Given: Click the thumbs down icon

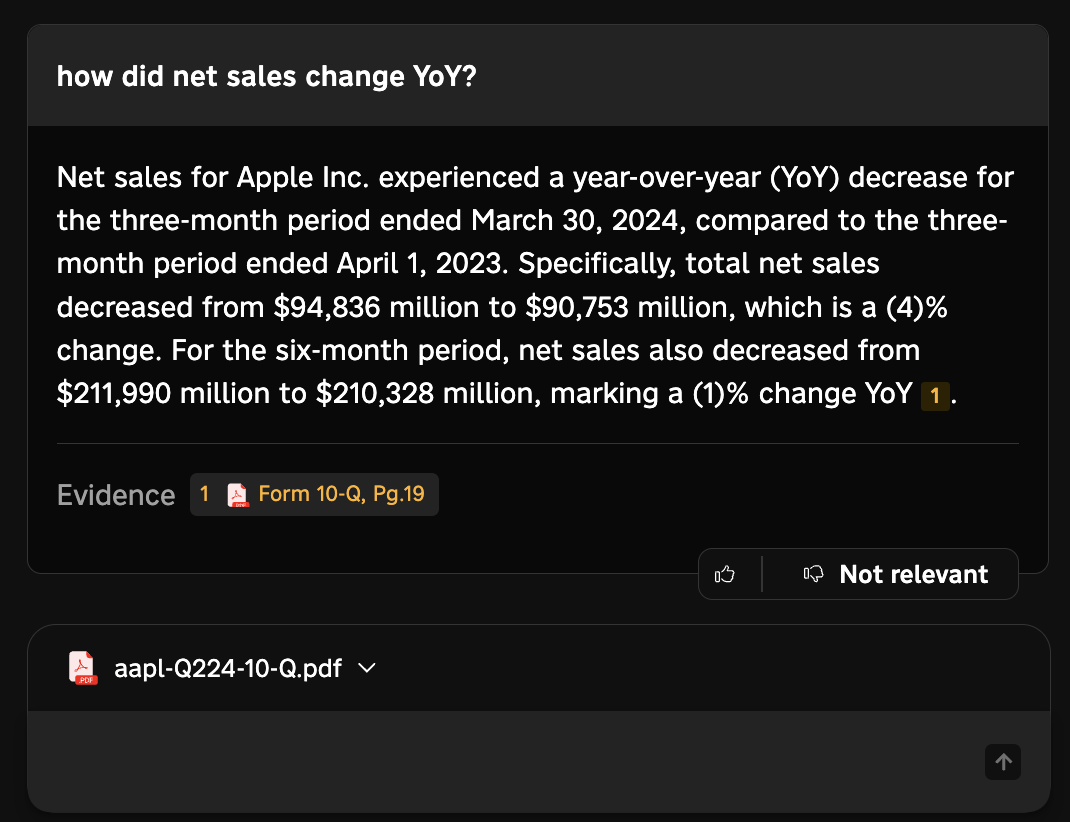Looking at the screenshot, I should 813,574.
